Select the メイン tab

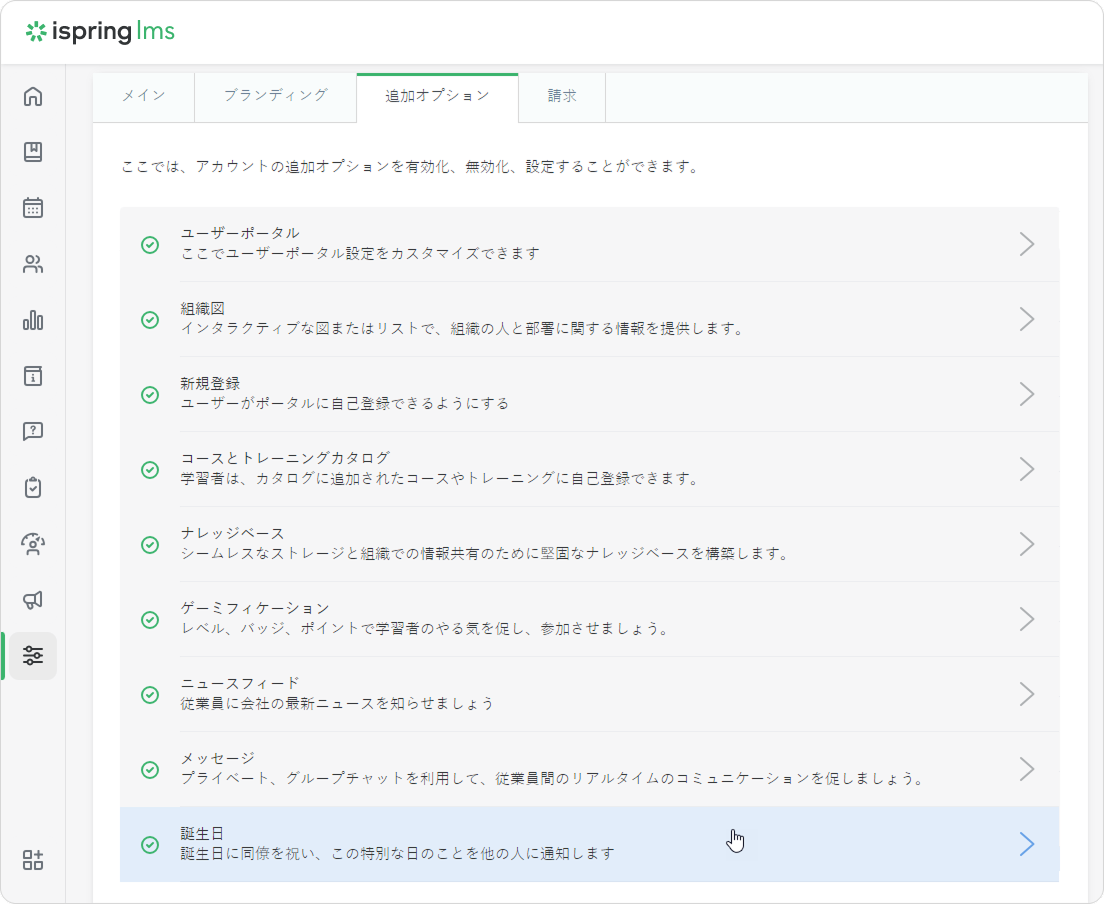(143, 96)
